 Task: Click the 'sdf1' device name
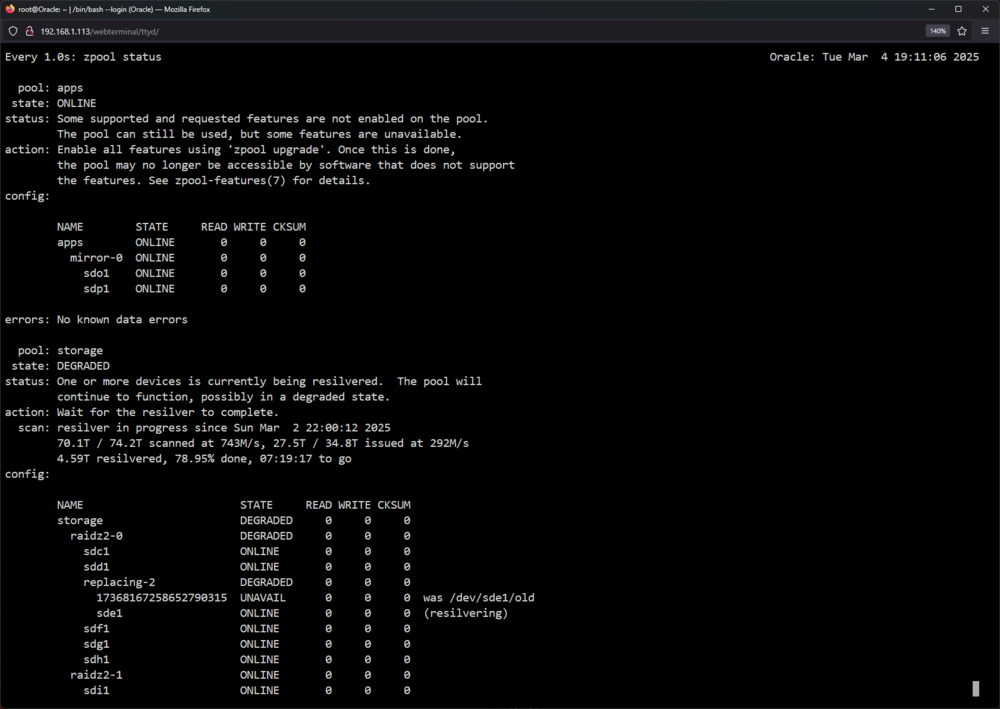(x=96, y=629)
